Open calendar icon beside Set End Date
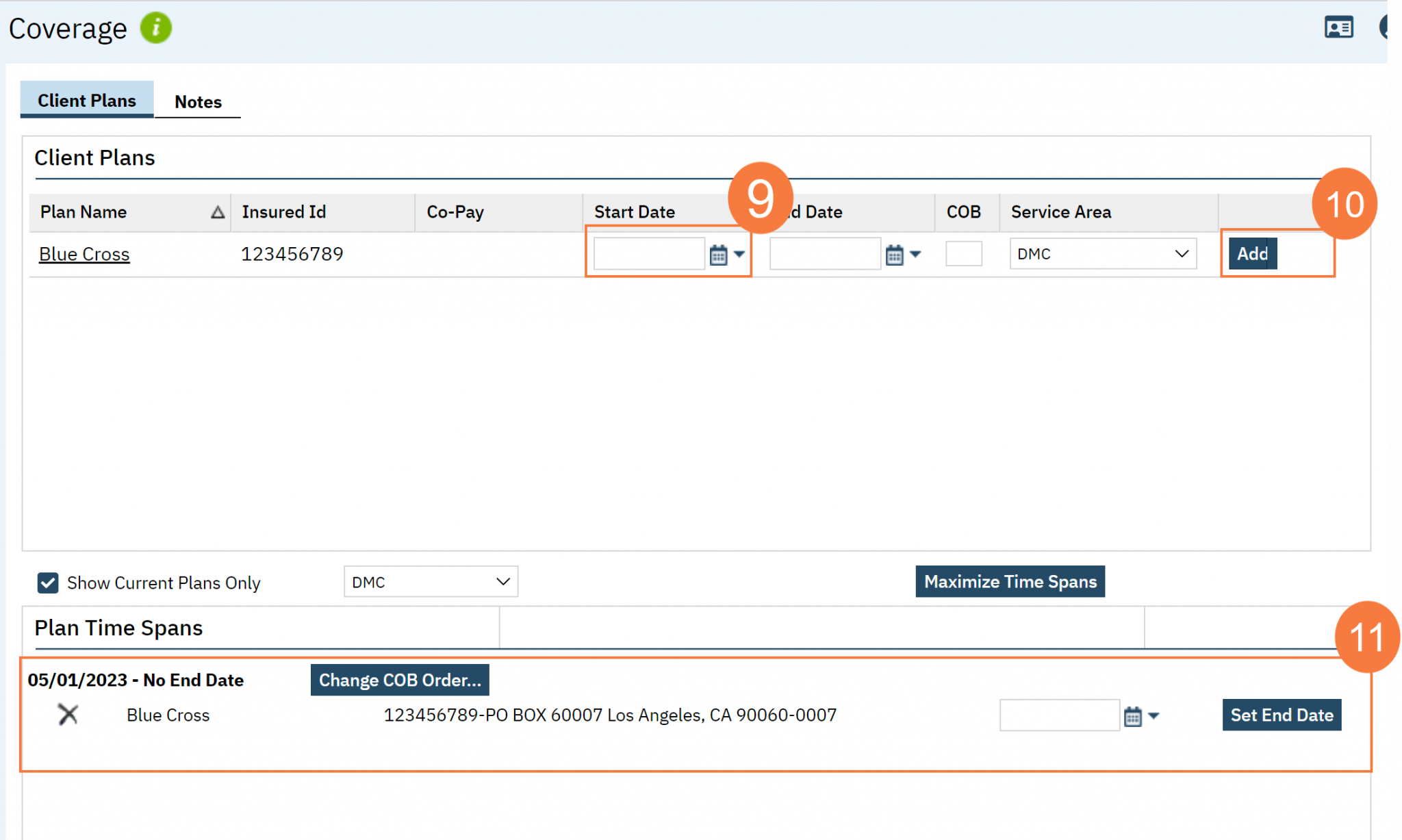Screen dimensions: 1402x840 [x=1133, y=716]
